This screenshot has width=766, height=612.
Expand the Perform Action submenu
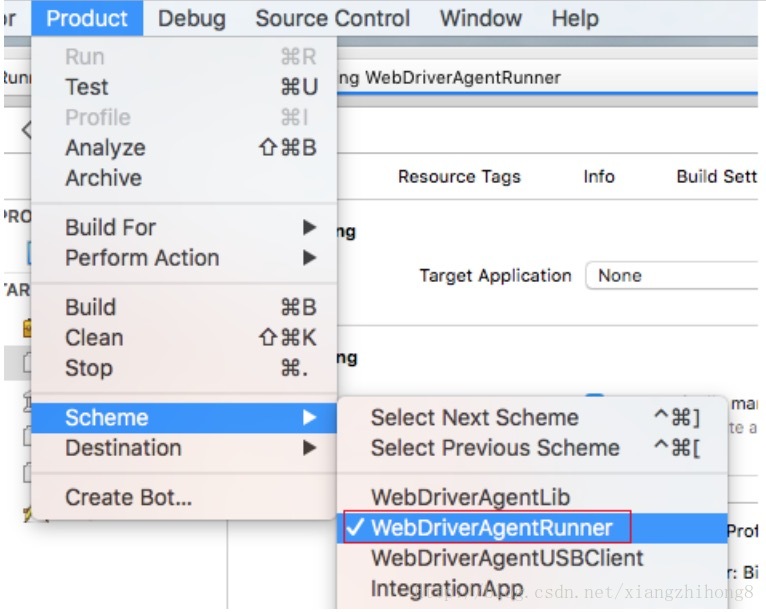[142, 258]
